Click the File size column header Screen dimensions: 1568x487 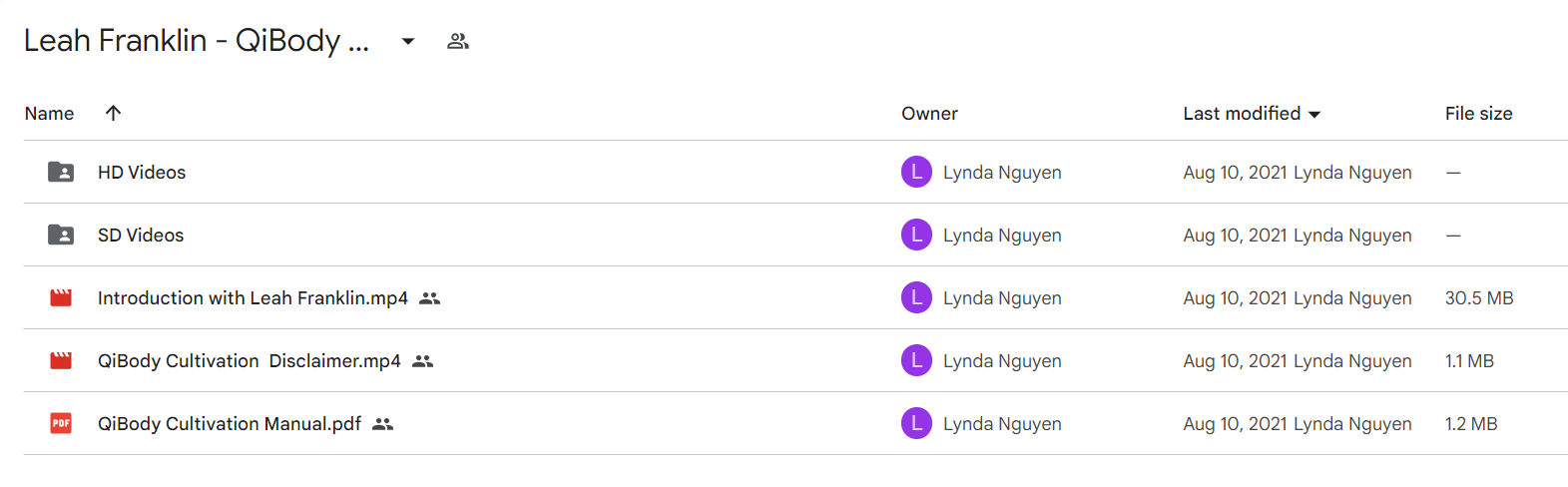(x=1478, y=114)
